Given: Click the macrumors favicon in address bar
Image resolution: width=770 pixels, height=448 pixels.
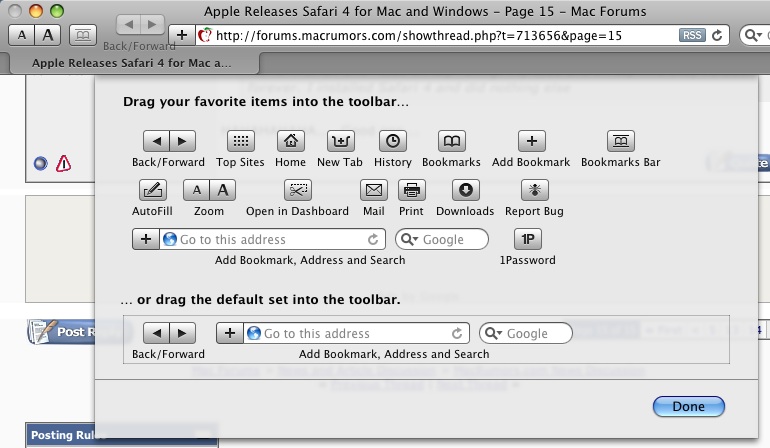Looking at the screenshot, I should coord(205,35).
